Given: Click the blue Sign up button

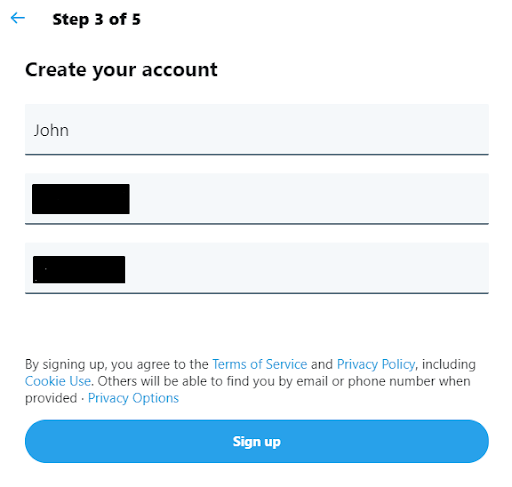Looking at the screenshot, I should [x=257, y=441].
